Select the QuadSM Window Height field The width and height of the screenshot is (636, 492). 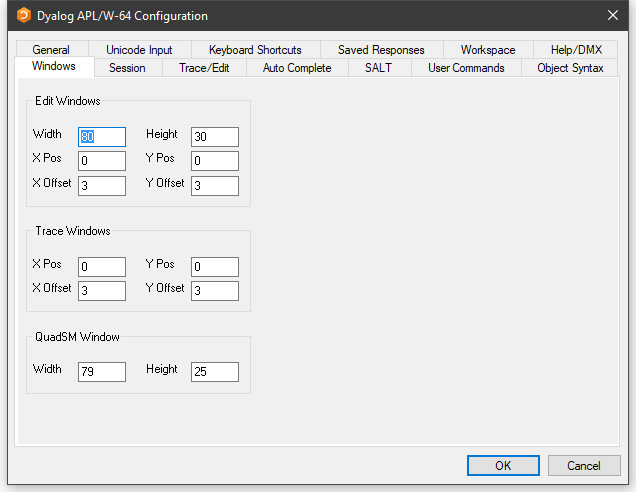(215, 372)
